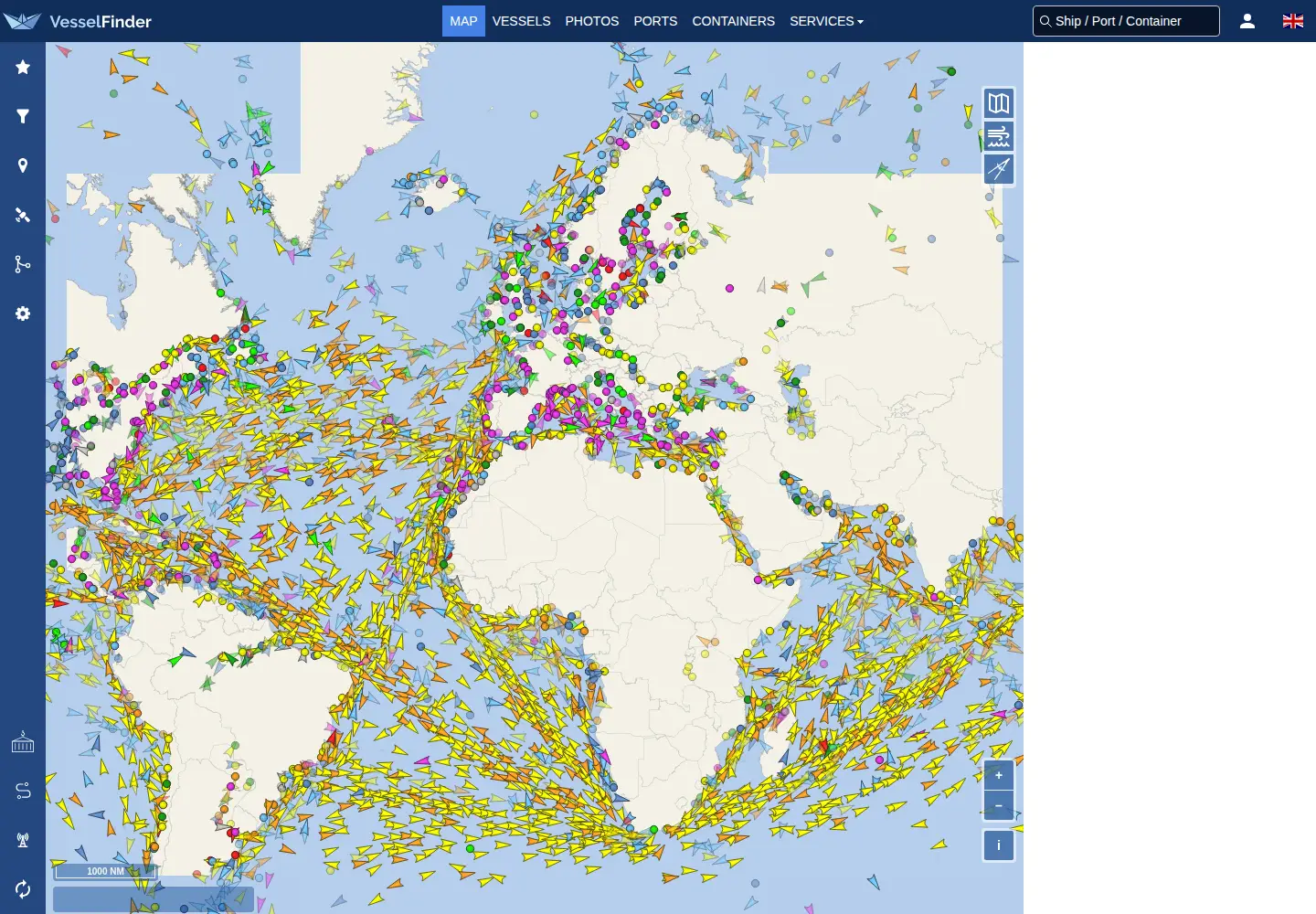The image size is (1316, 914).
Task: Click the antenna station icon
Action: [x=23, y=840]
